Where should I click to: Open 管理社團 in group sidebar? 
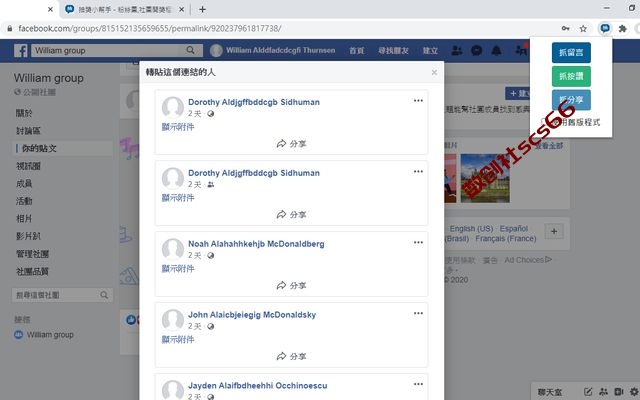(x=33, y=254)
